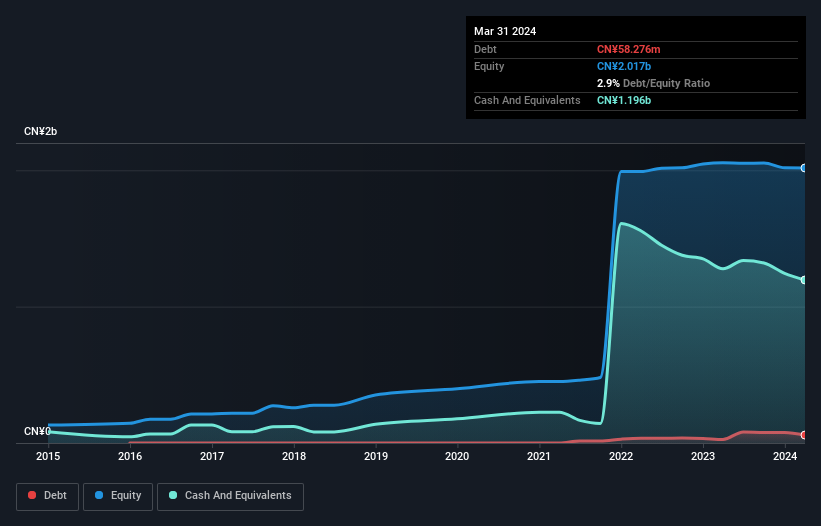Click the 2016 axis label
This screenshot has width=821, height=526.
130,456
